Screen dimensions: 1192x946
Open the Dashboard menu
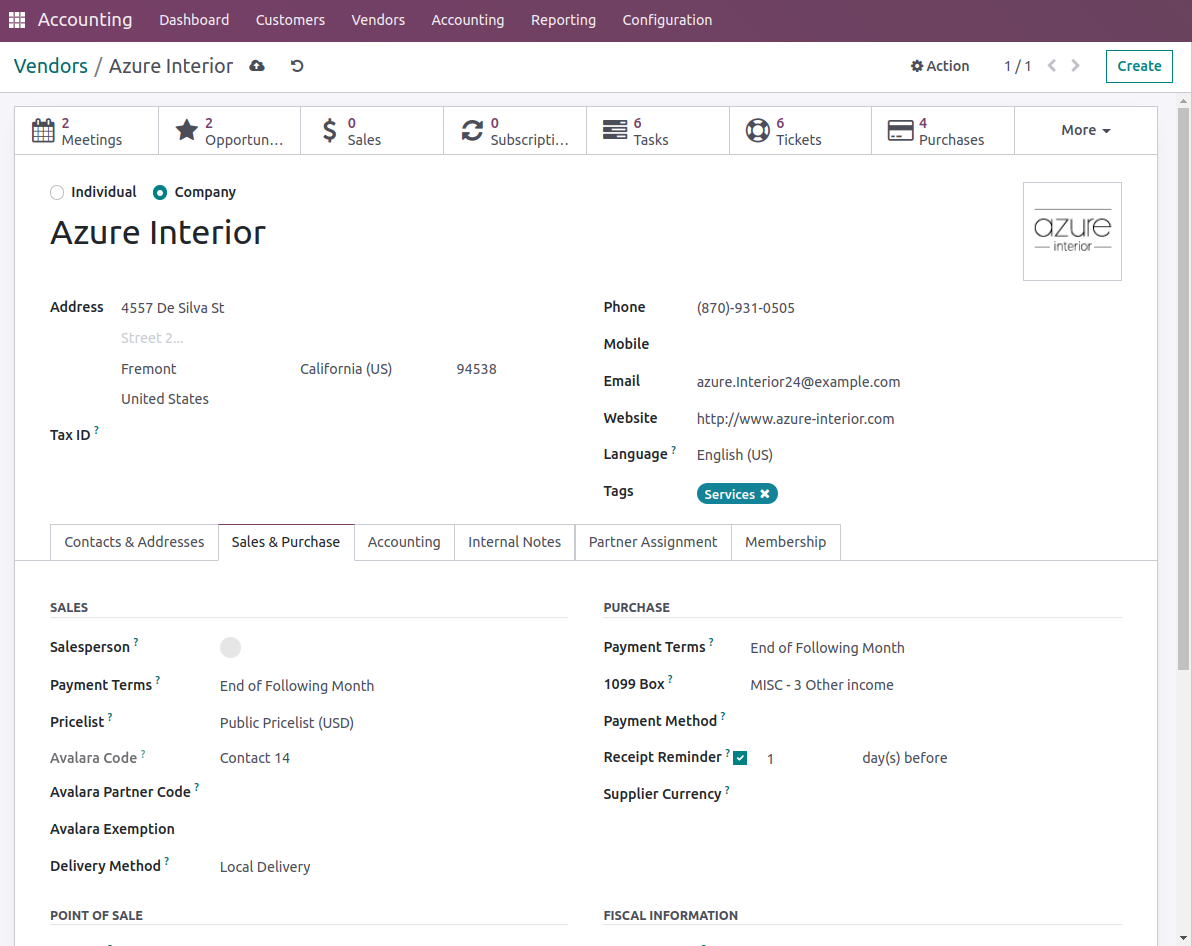coord(194,20)
